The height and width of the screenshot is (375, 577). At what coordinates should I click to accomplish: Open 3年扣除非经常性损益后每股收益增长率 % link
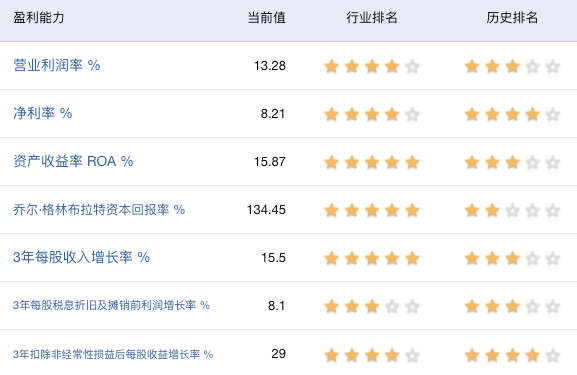click(x=113, y=354)
